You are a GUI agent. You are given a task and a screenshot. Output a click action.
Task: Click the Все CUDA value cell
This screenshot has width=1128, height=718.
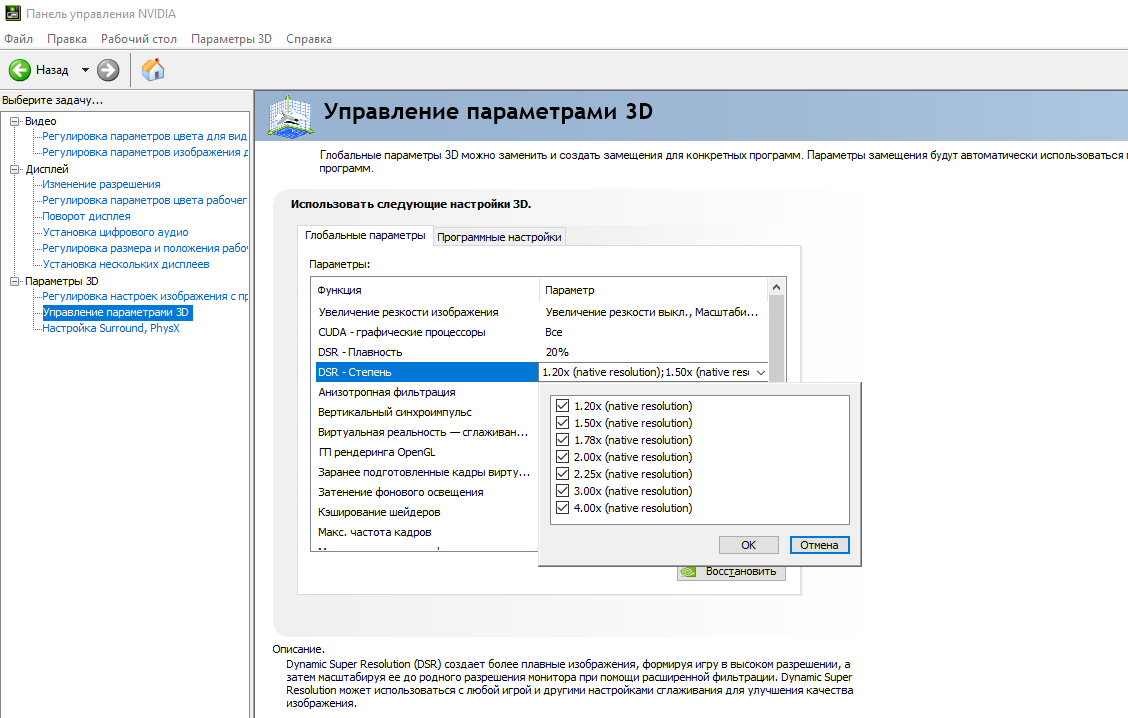pos(554,332)
